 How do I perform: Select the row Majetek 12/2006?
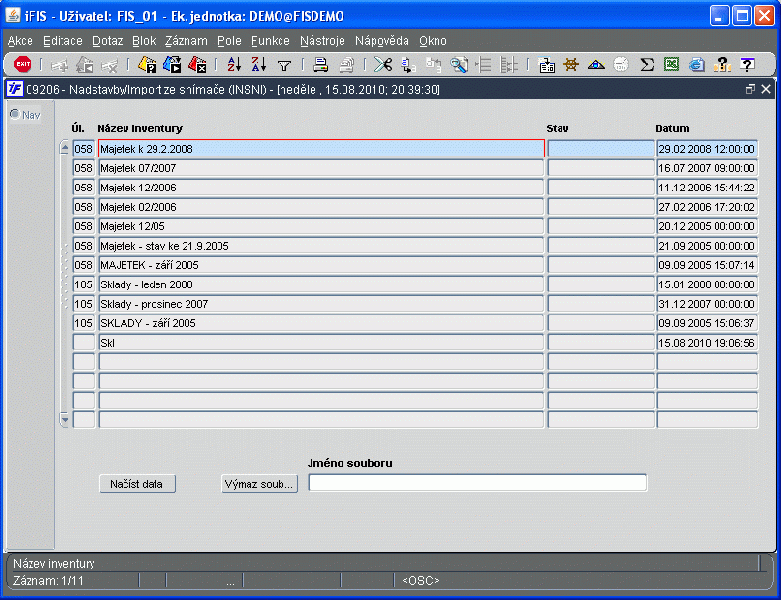click(x=321, y=188)
